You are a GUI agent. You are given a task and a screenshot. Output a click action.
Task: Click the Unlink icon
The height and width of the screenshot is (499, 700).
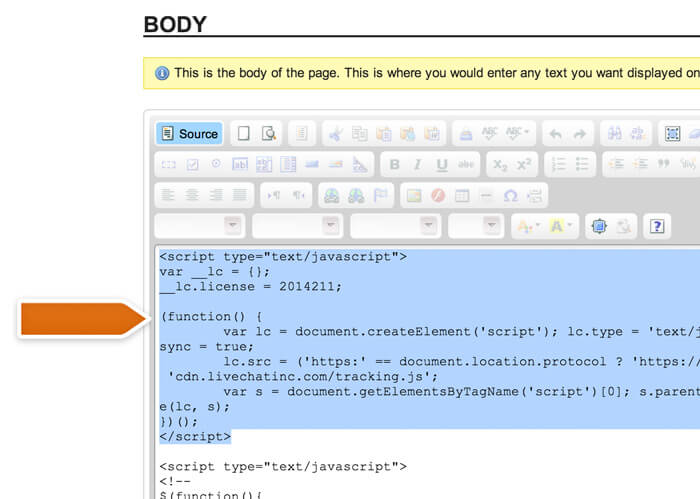coord(356,195)
